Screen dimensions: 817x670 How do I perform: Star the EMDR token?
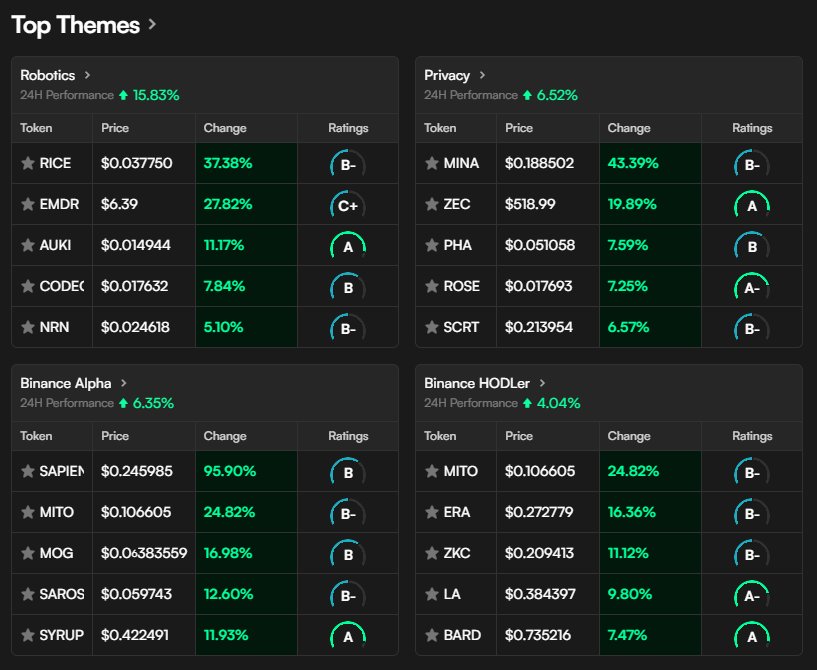pyautogui.click(x=28, y=204)
